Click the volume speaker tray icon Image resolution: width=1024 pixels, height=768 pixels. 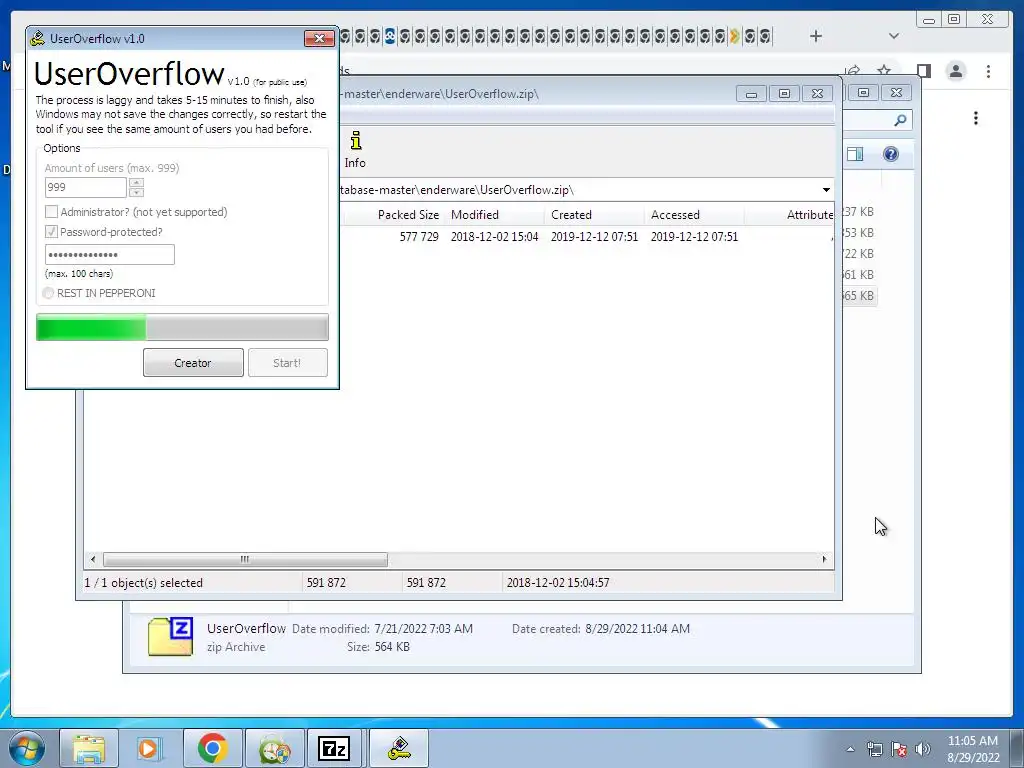tap(923, 750)
